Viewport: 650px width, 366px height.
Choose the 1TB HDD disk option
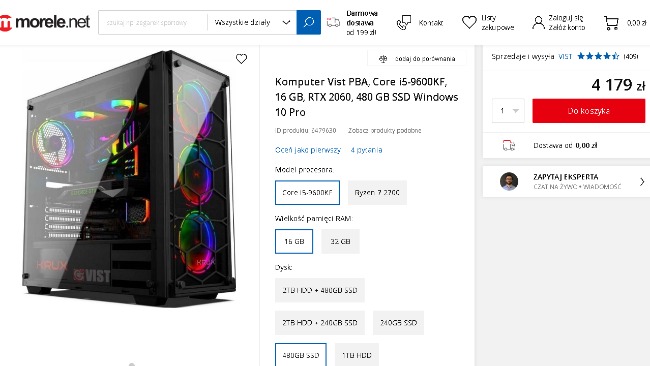point(357,355)
